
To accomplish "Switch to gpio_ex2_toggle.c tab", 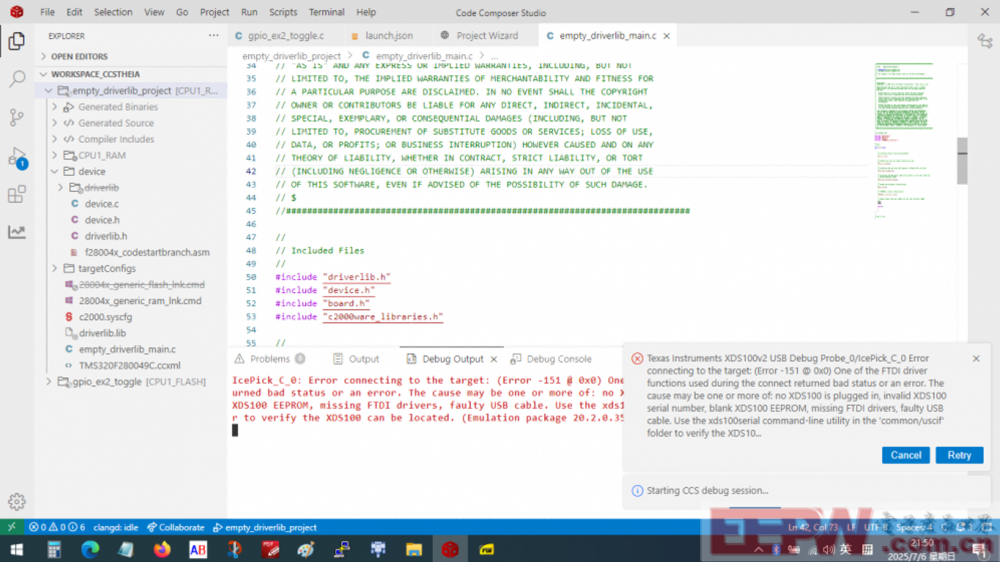I will coord(286,36).
